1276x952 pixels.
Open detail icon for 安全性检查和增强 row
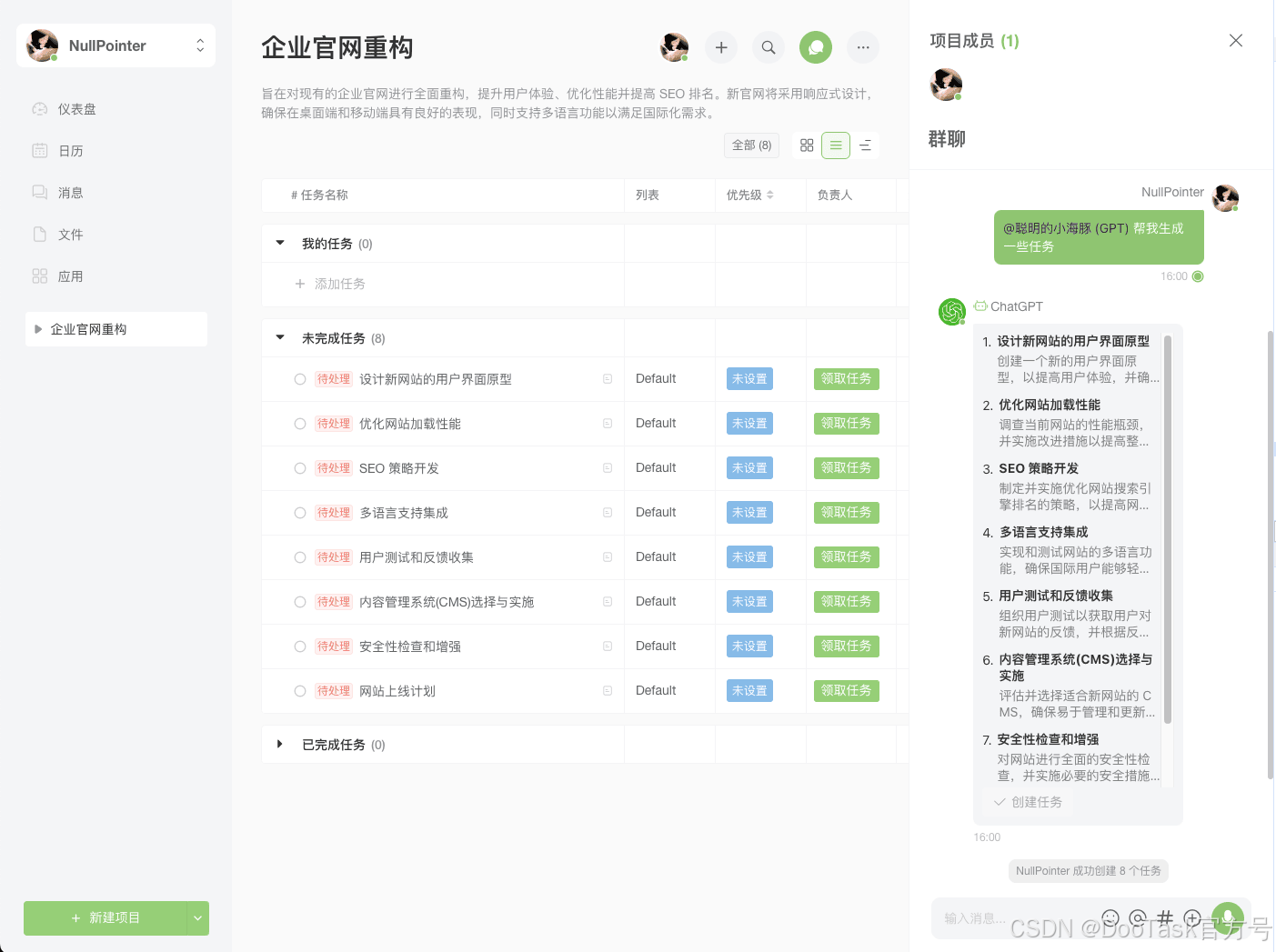click(608, 646)
